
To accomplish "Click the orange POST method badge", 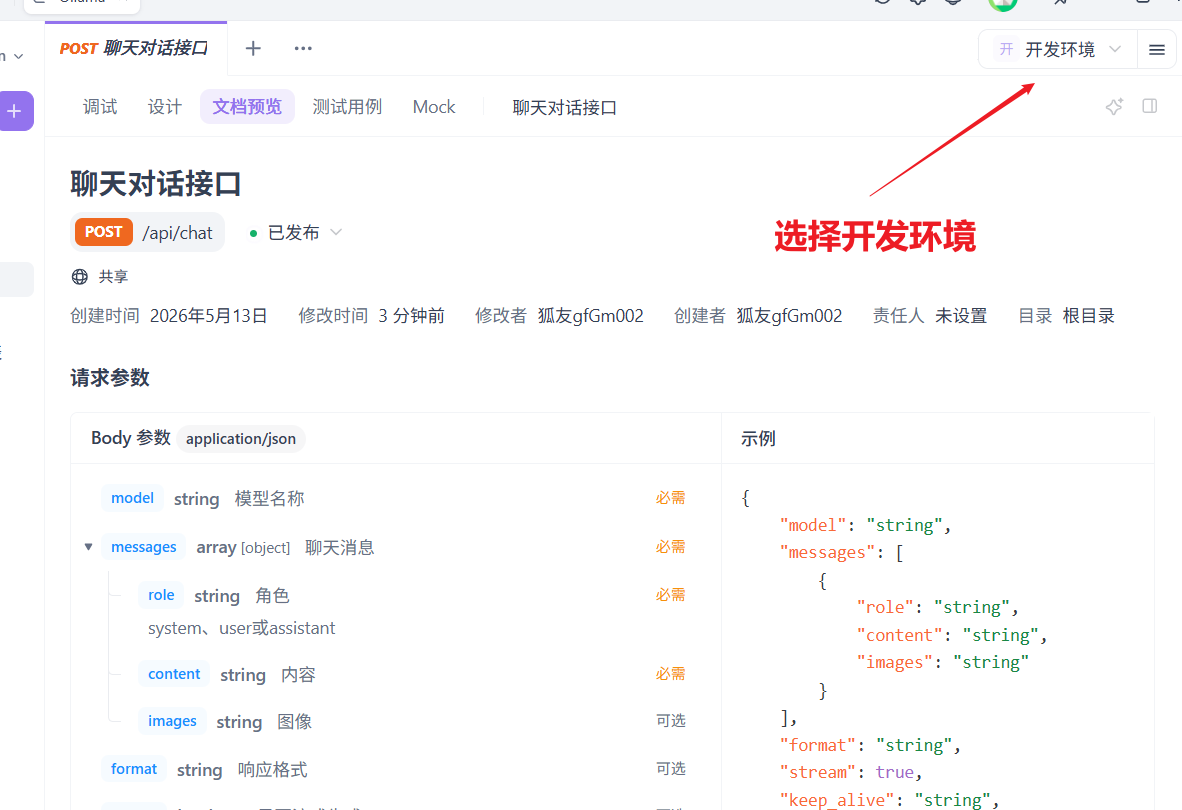I will tap(103, 232).
